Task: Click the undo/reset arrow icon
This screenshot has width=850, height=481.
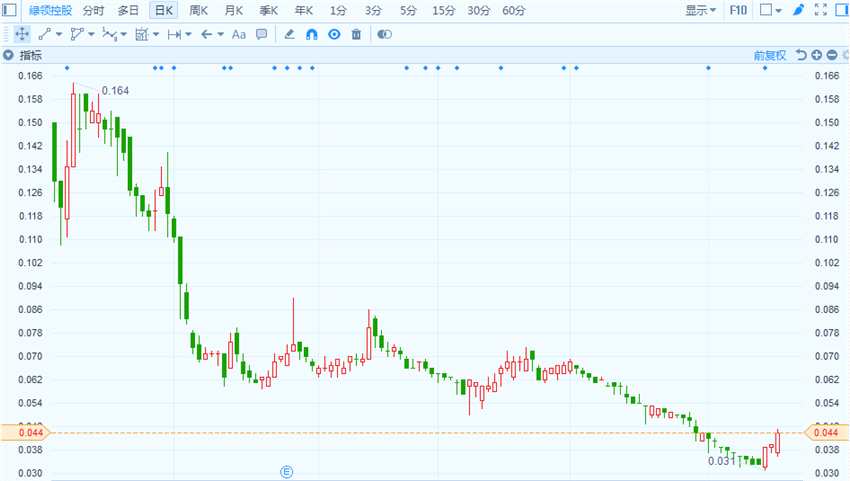Action: (801, 55)
